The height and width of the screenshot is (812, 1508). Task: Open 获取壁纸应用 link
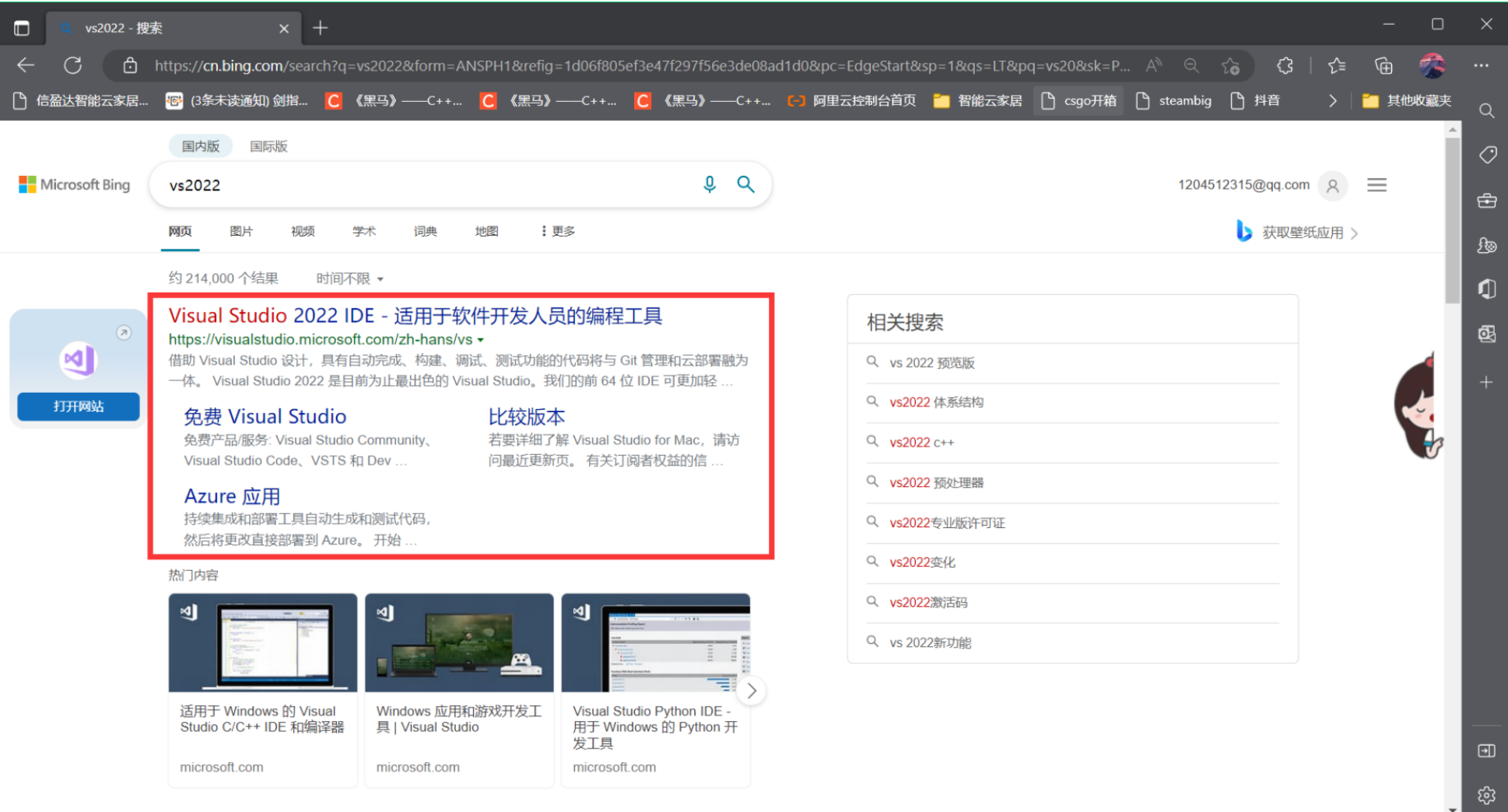1297,233
